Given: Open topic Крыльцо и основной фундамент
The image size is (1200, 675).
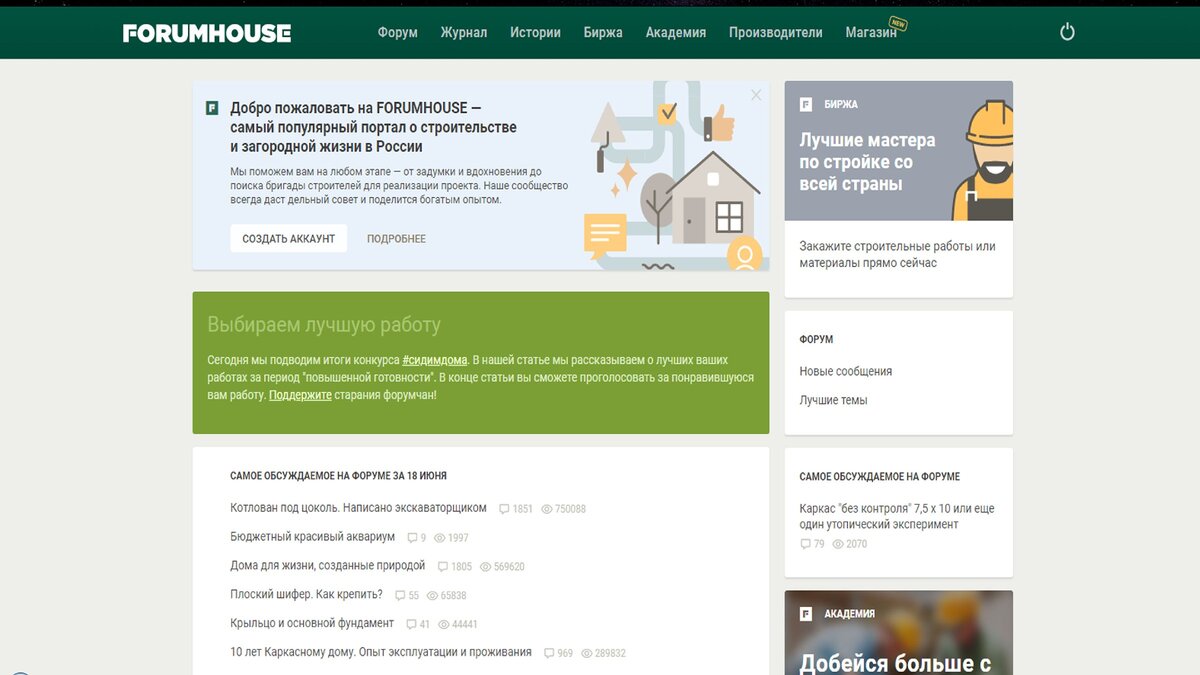Looking at the screenshot, I should (x=312, y=624).
